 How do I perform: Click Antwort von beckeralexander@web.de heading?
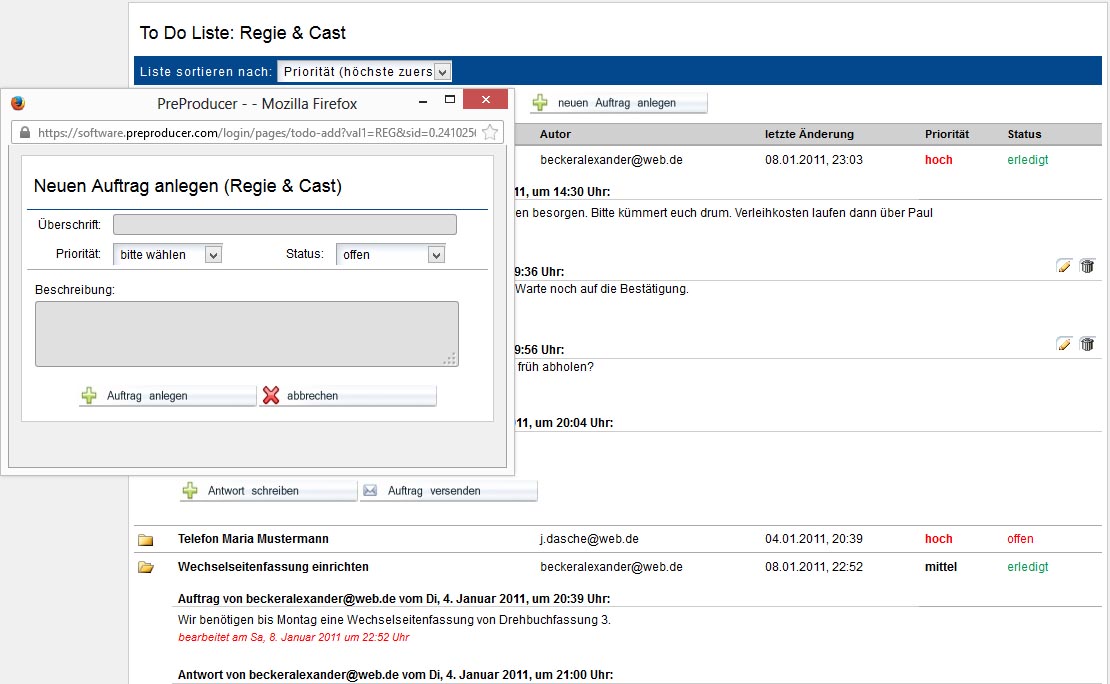click(395, 675)
